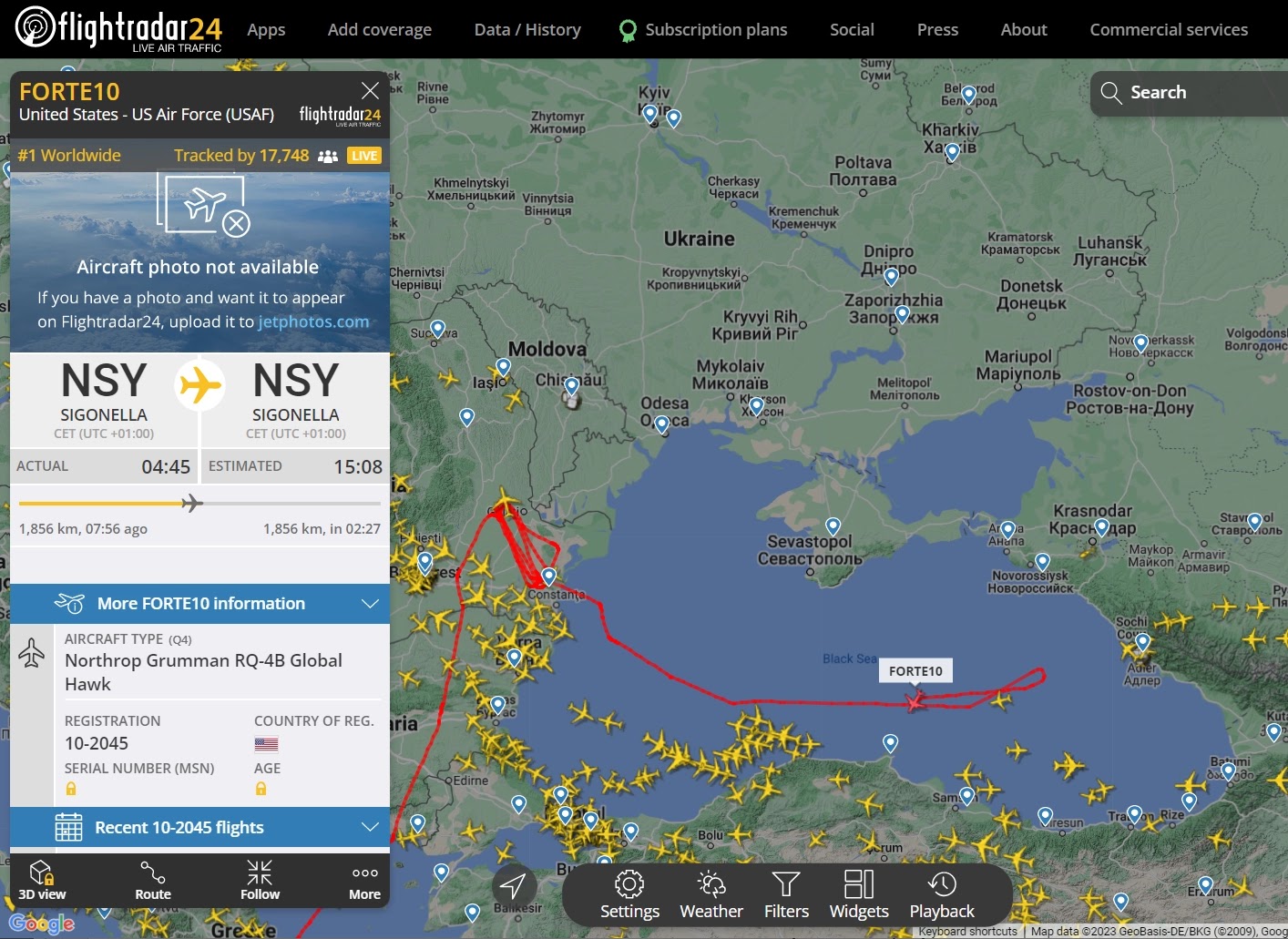Image resolution: width=1288 pixels, height=939 pixels.
Task: Expand More FORTE10 information section
Action: [x=199, y=604]
